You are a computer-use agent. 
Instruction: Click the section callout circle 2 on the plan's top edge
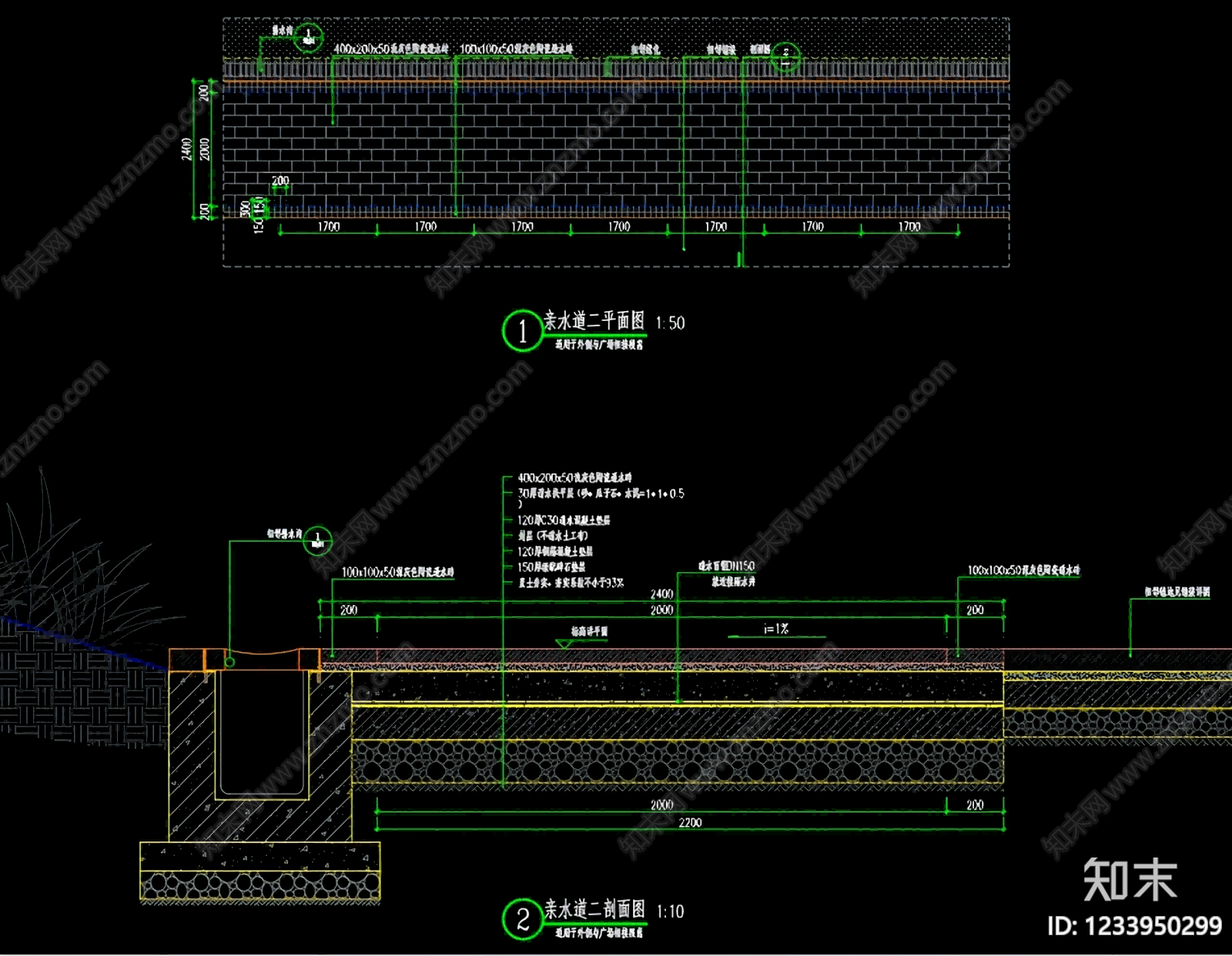point(785,56)
